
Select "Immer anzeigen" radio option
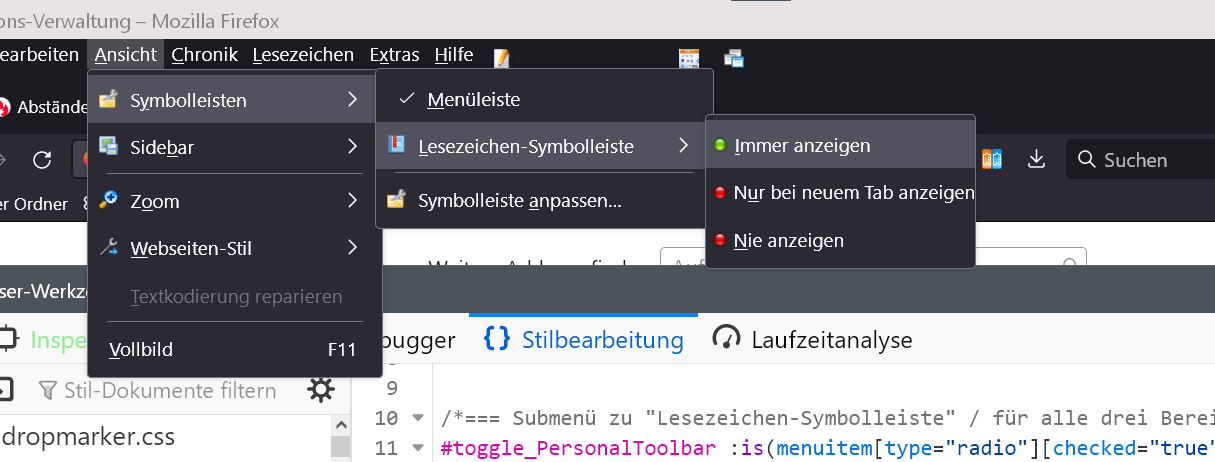coord(801,146)
